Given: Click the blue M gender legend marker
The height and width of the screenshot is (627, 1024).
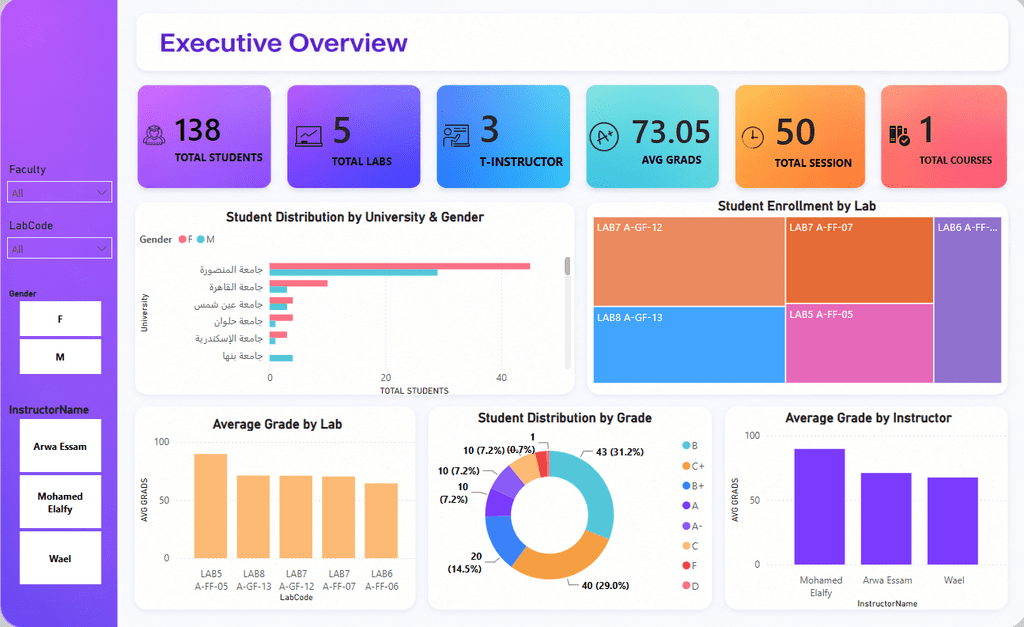Looking at the screenshot, I should [x=201, y=240].
